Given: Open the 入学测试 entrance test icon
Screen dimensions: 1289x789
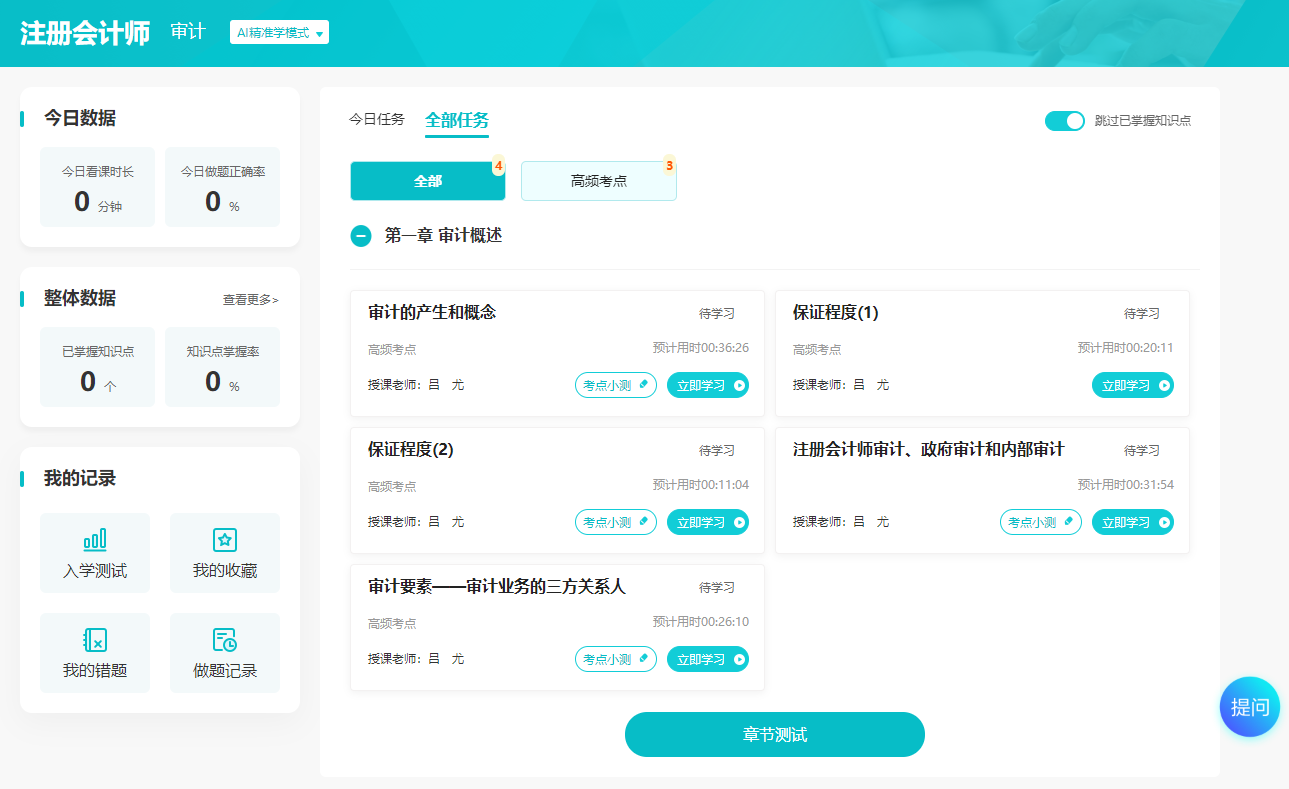Looking at the screenshot, I should pyautogui.click(x=95, y=553).
